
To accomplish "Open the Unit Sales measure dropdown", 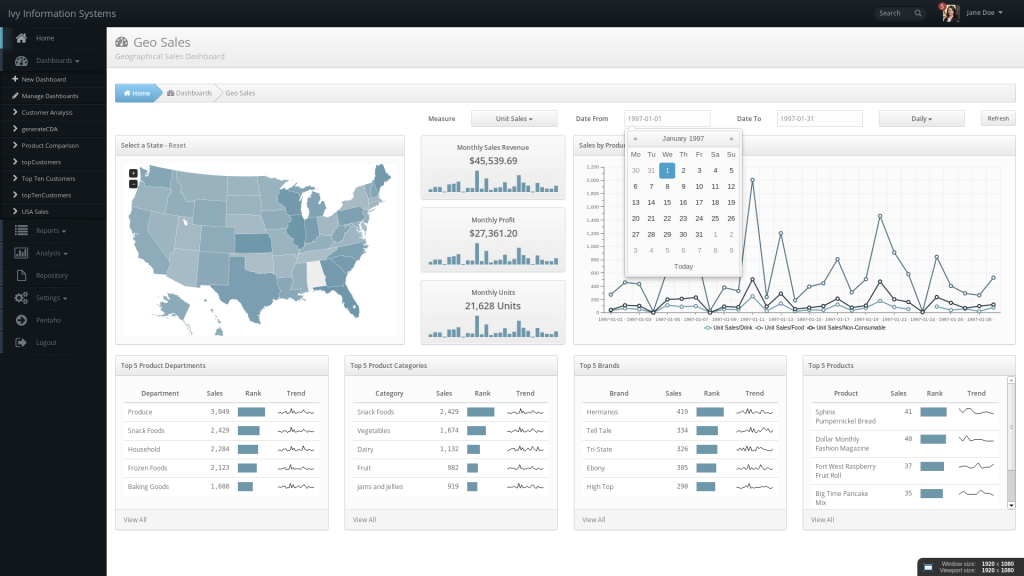I will tap(513, 117).
